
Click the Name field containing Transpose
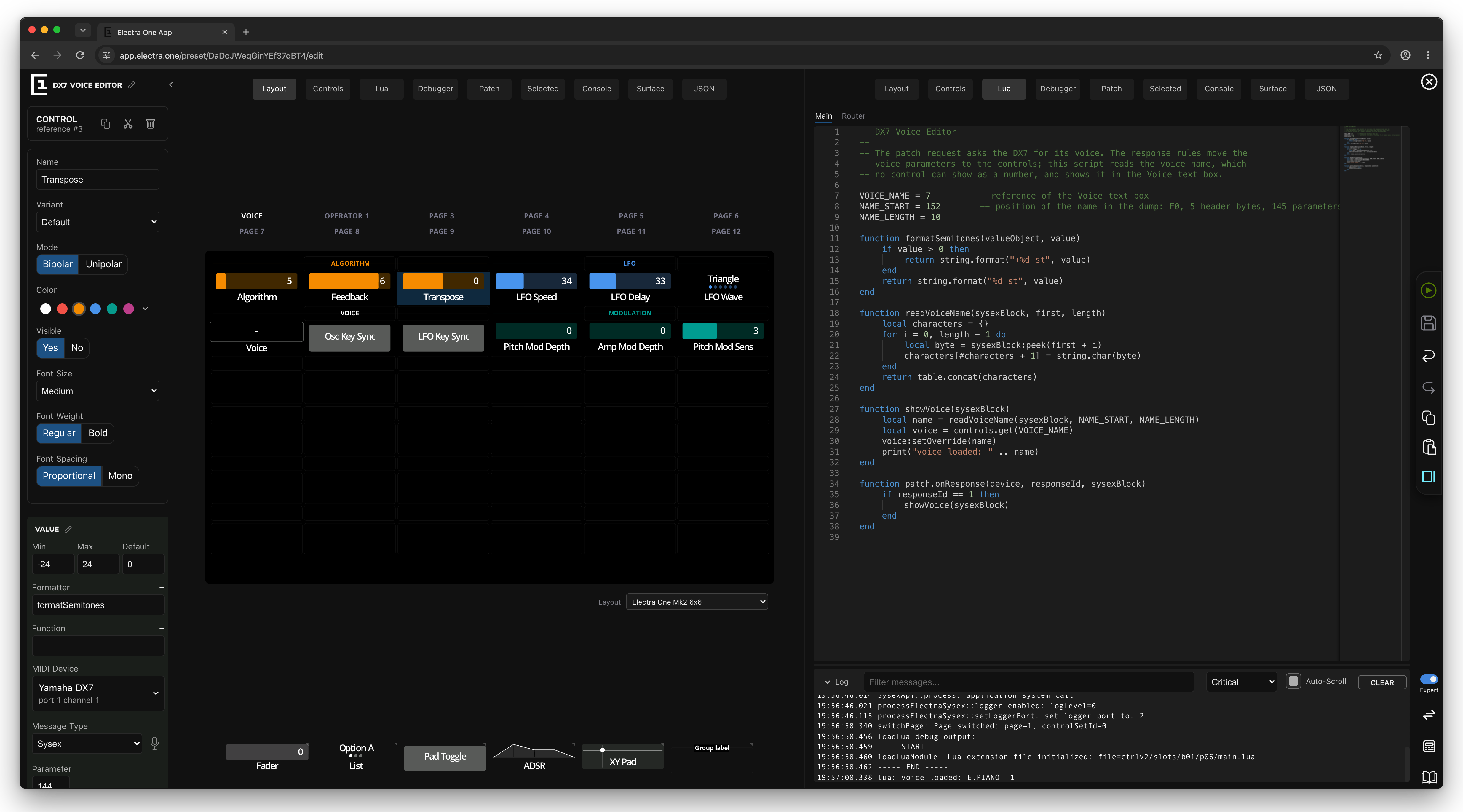click(x=98, y=179)
